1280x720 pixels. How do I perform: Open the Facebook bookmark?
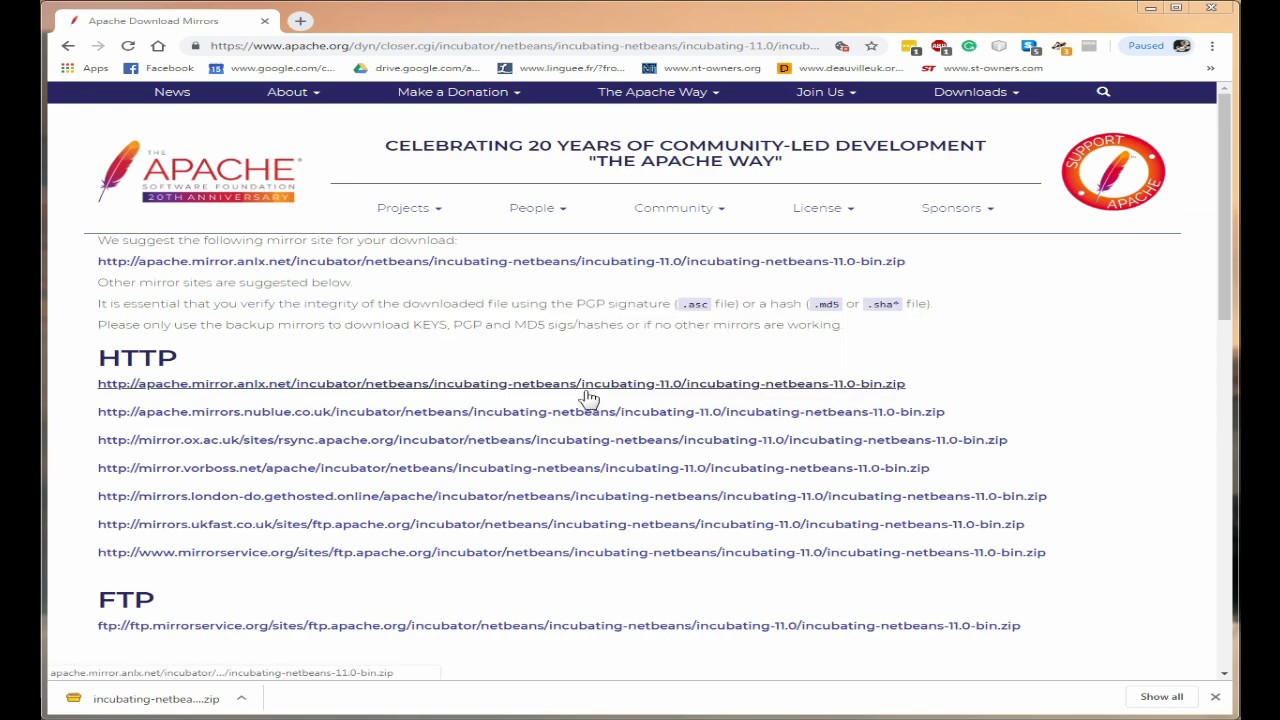pyautogui.click(x=159, y=68)
